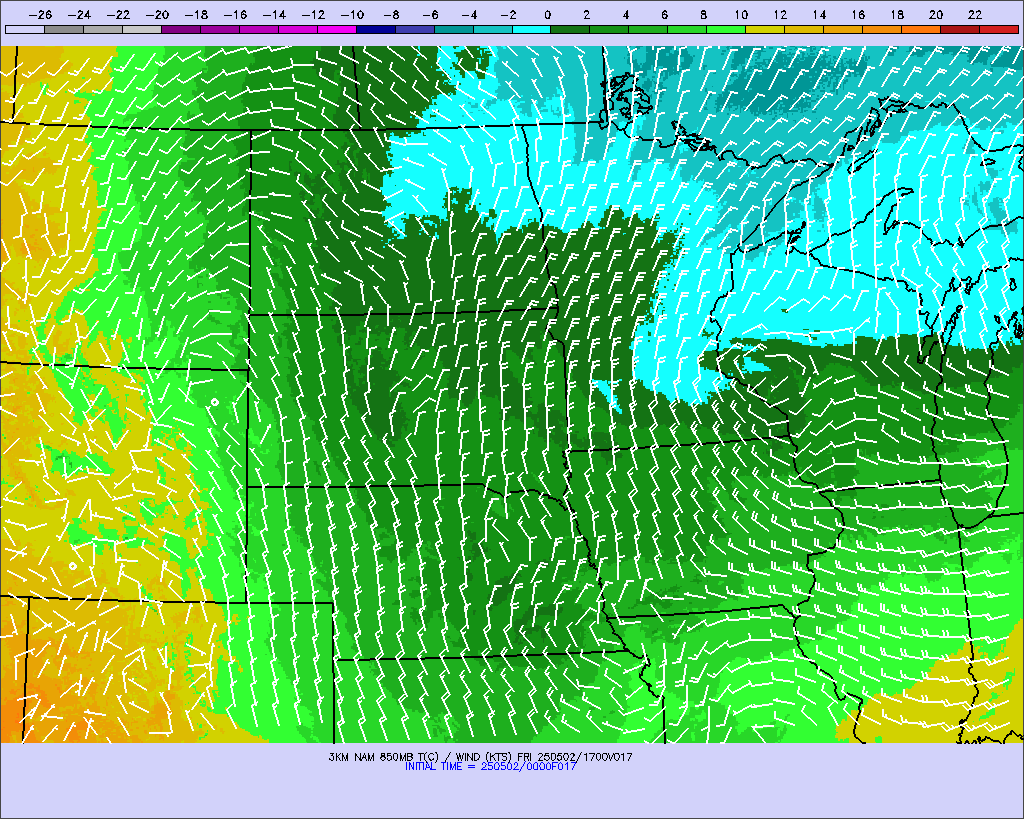Viewport: 1024px width, 819px height.
Task: Pick the dark green swatch between 0 and 2
Action: pyautogui.click(x=571, y=29)
